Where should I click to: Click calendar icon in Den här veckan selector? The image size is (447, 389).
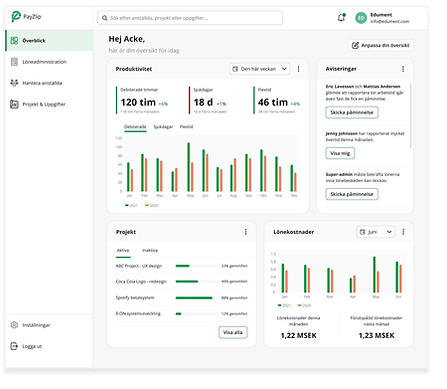point(235,69)
